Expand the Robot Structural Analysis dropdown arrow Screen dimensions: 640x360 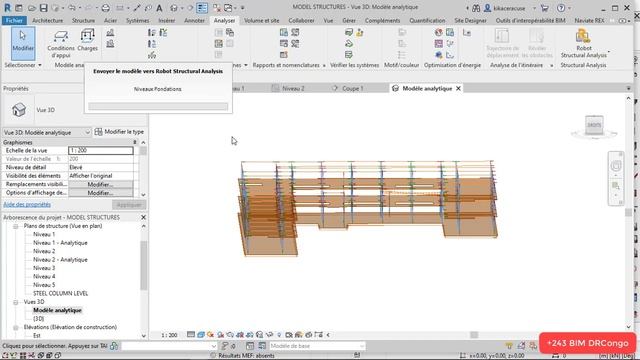click(x=609, y=52)
